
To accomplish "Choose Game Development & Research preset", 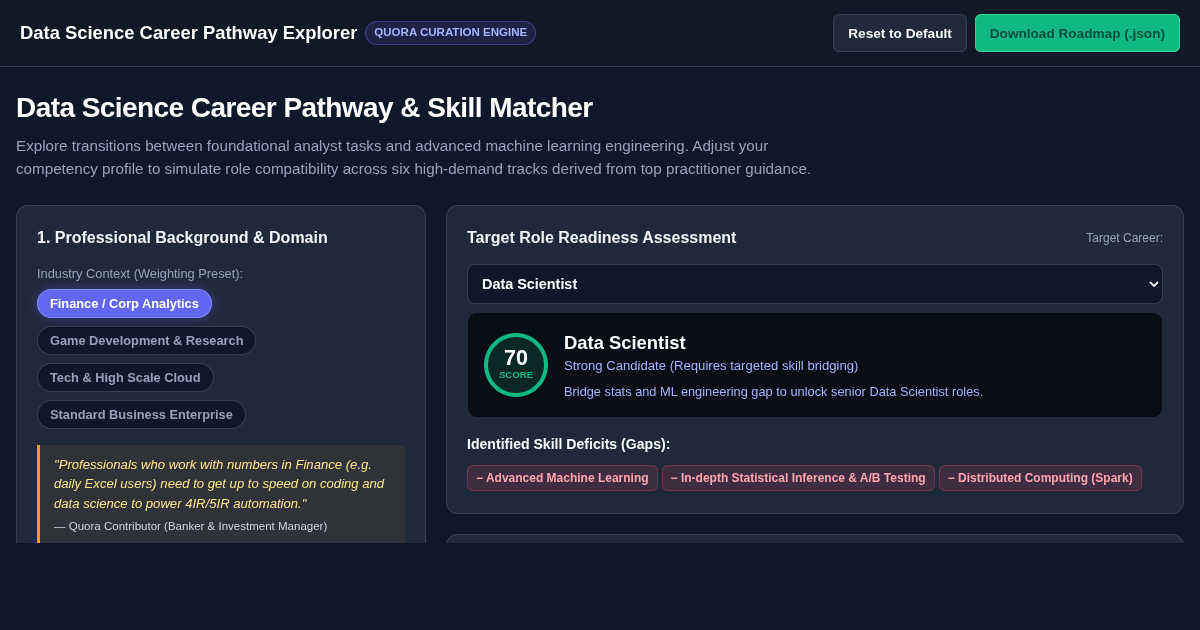I will [x=146, y=340].
